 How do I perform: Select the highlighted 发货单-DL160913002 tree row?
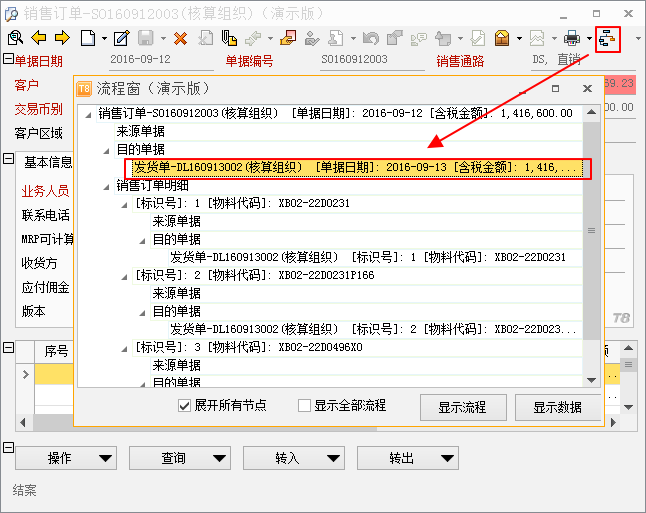(356, 167)
